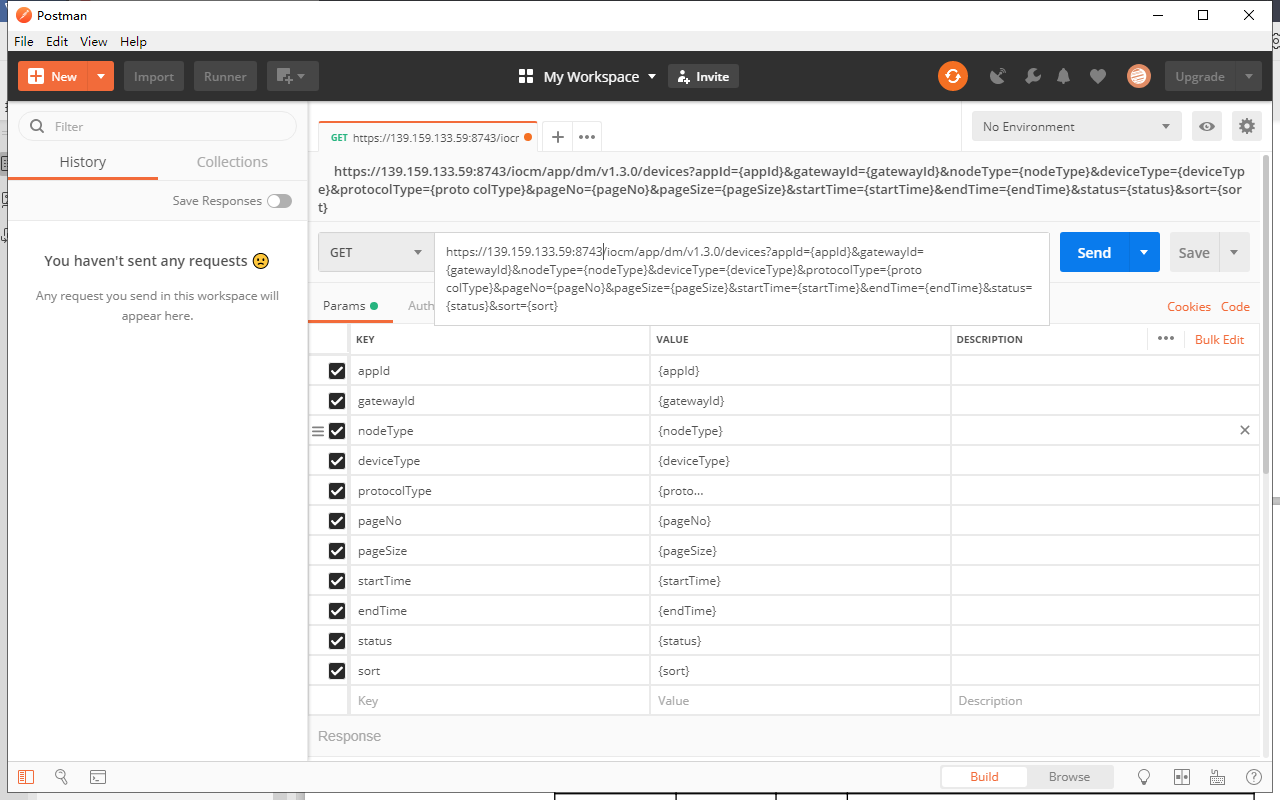Select the History tab
The image size is (1280, 800).
click(82, 162)
